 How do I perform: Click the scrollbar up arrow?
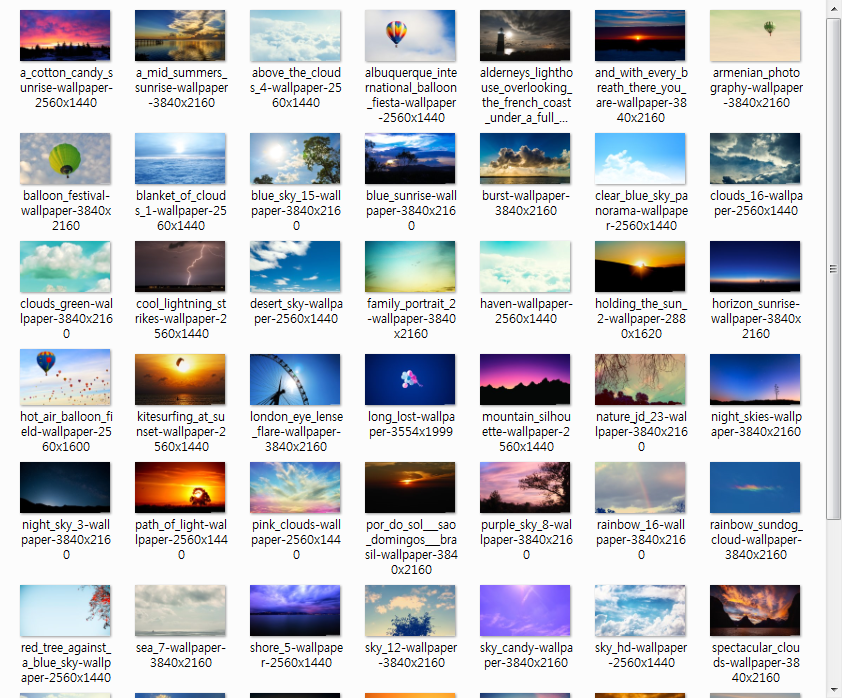(833, 8)
